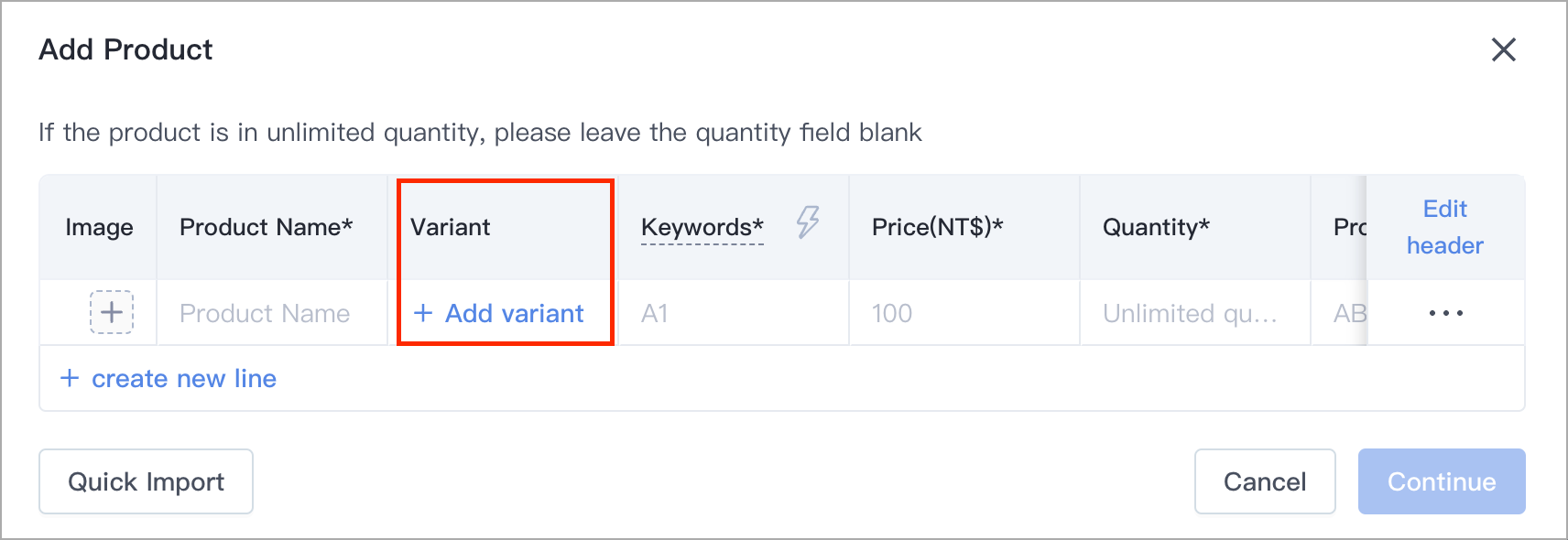
Task: Click the plus icon beside create new line
Action: 70,378
